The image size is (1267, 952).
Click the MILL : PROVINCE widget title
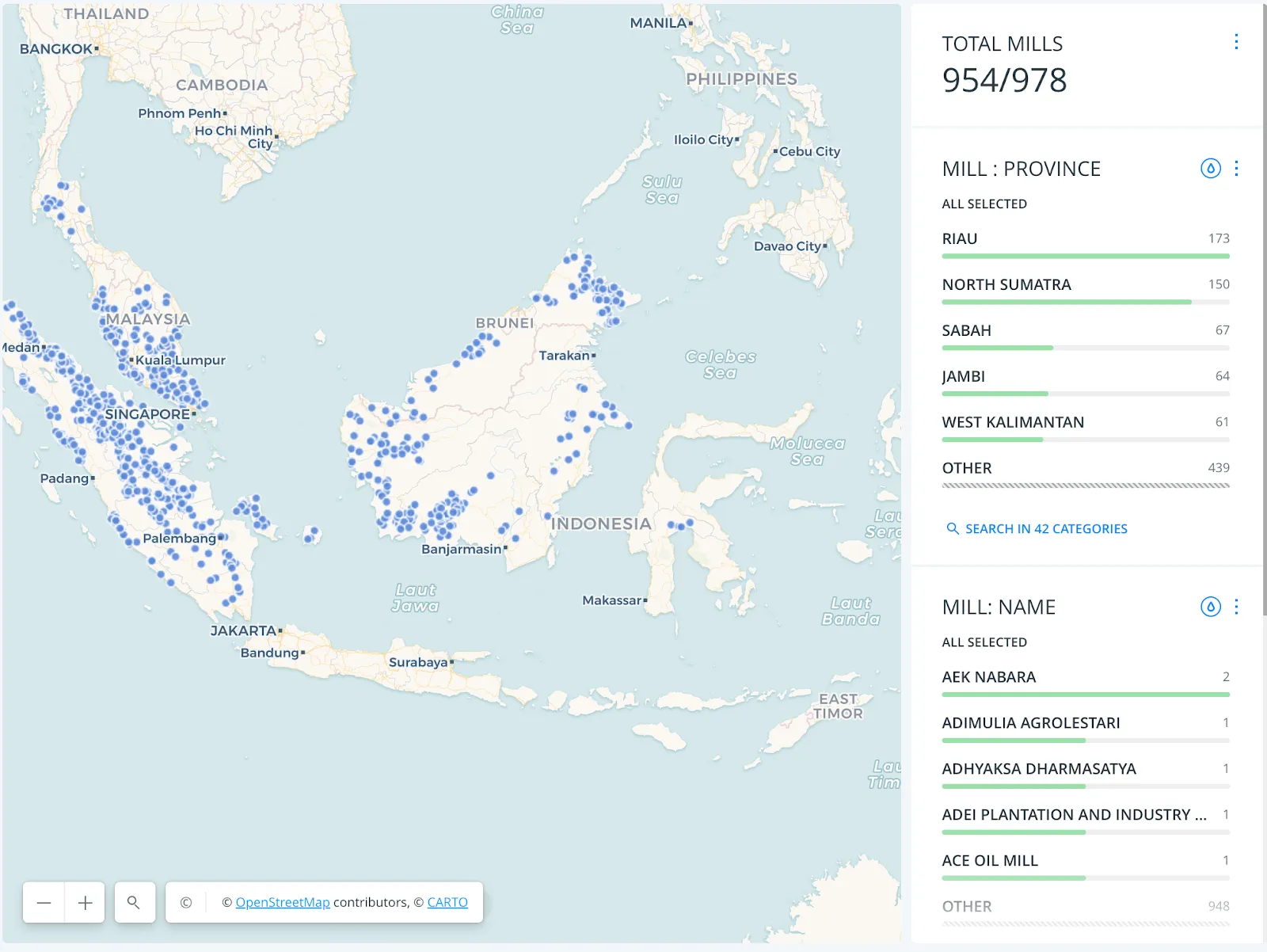[1021, 169]
